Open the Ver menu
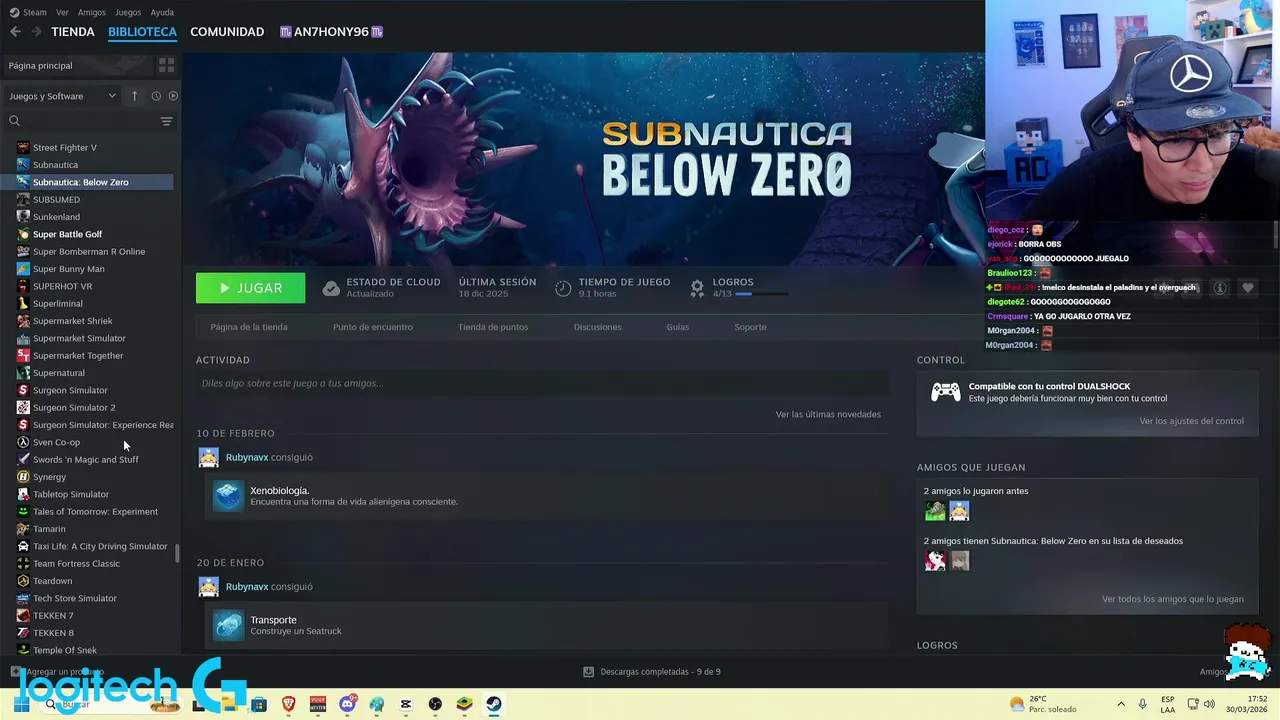This screenshot has width=1280, height=720. click(62, 12)
